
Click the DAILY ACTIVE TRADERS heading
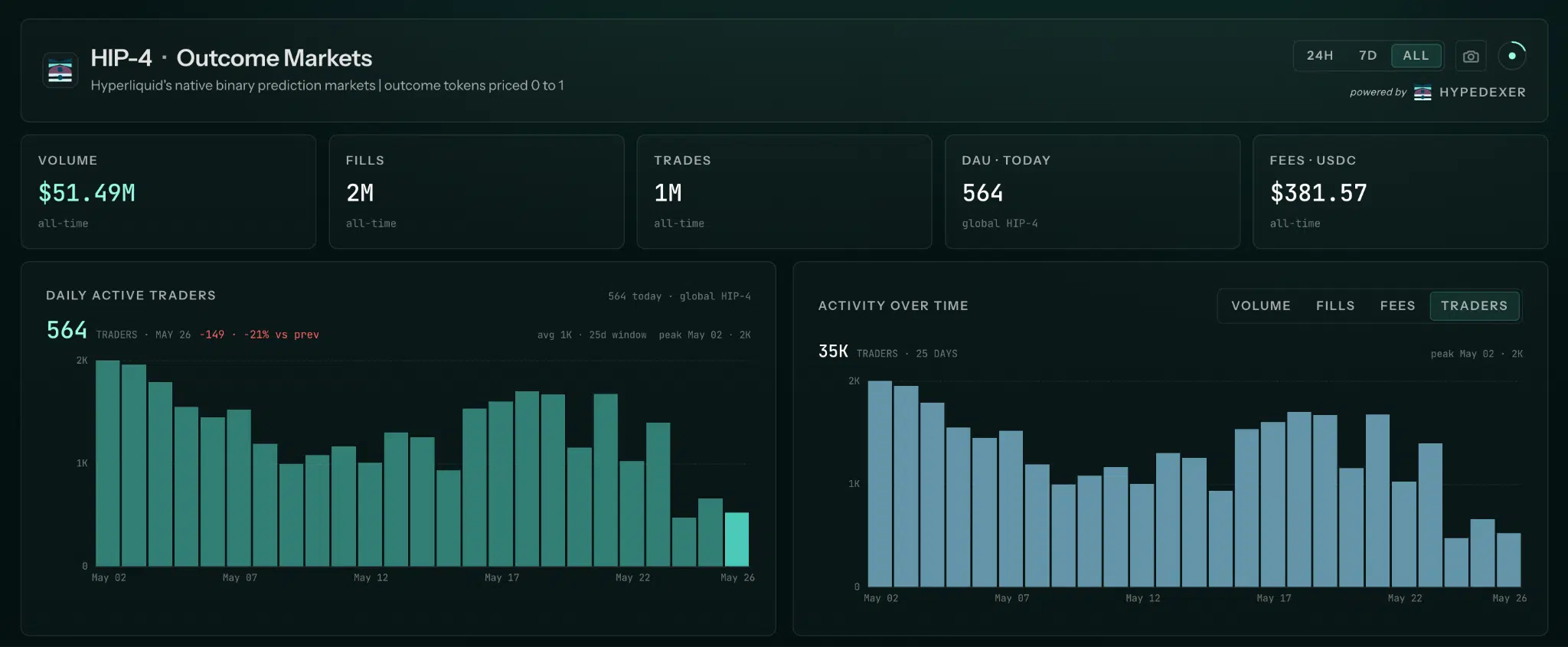pos(131,296)
